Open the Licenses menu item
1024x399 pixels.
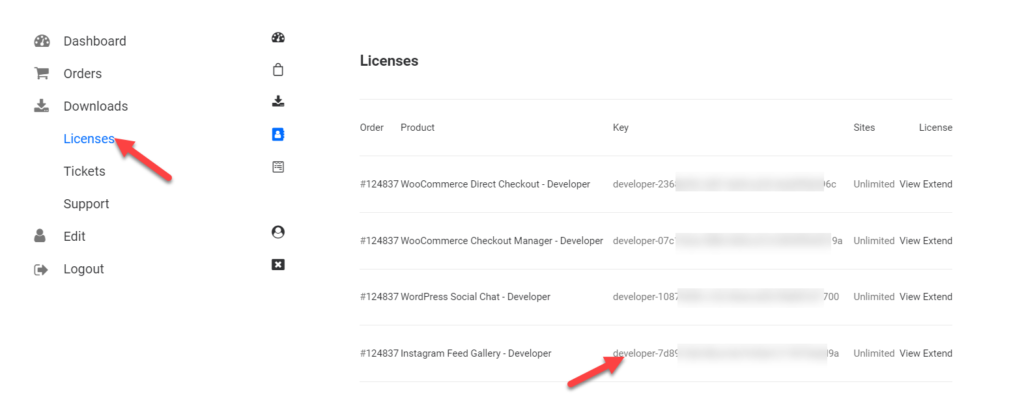point(89,138)
